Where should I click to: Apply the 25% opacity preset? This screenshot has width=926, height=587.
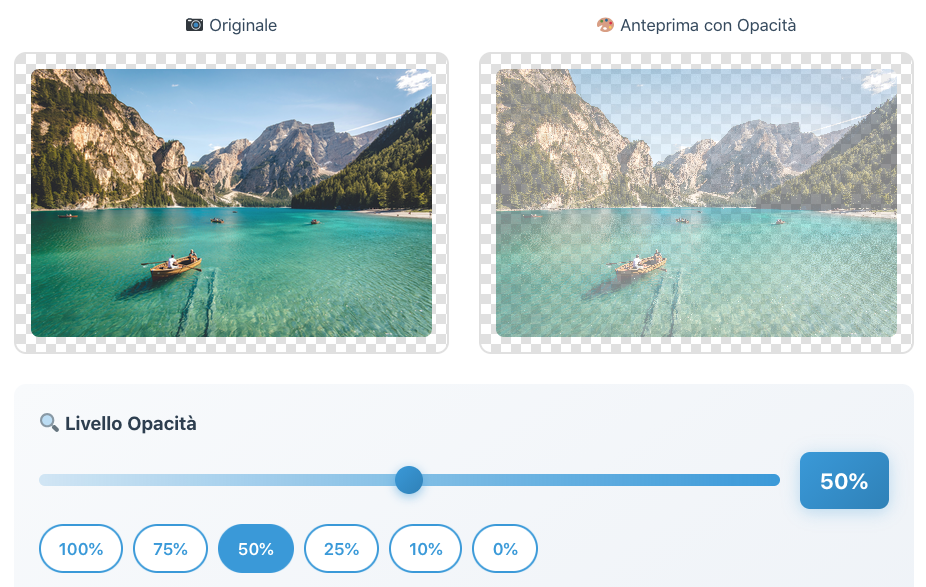tap(341, 549)
